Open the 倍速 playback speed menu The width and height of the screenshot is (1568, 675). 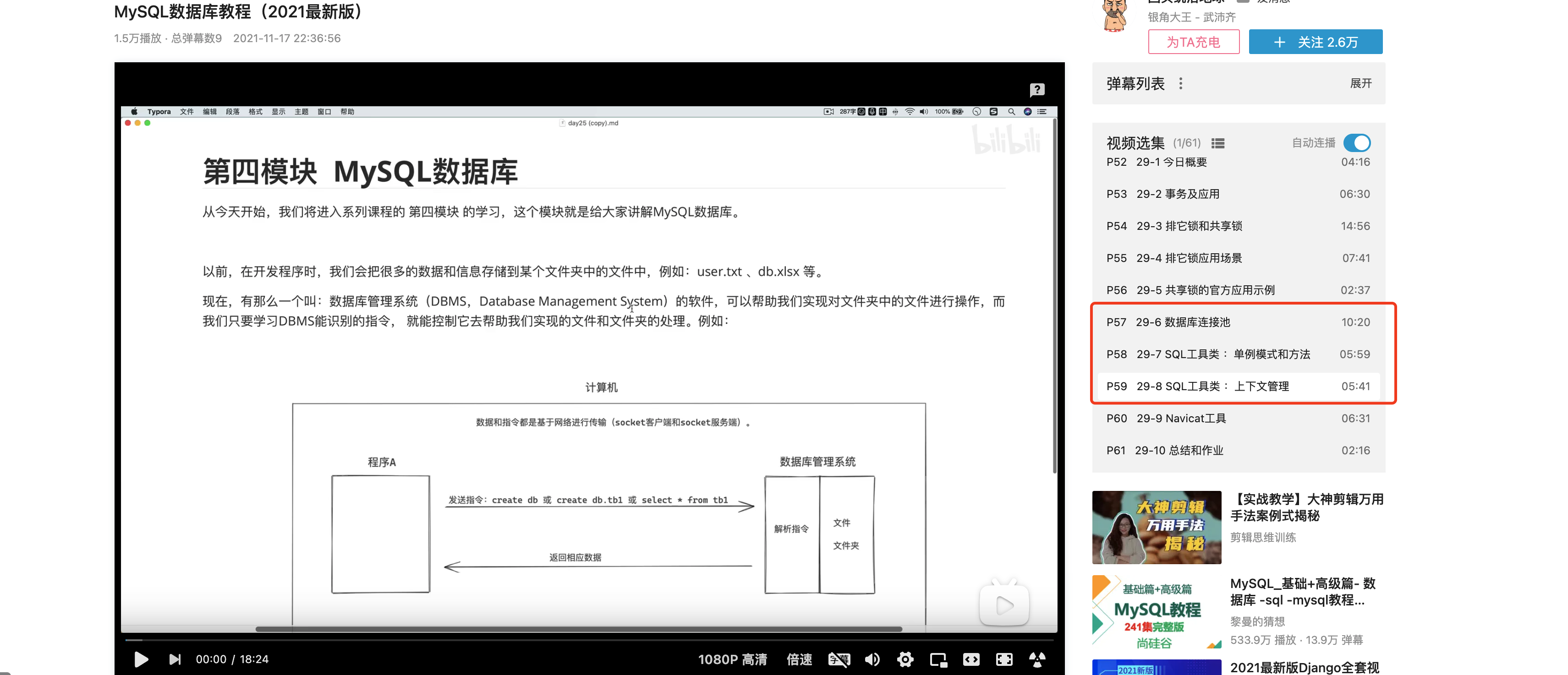(799, 659)
